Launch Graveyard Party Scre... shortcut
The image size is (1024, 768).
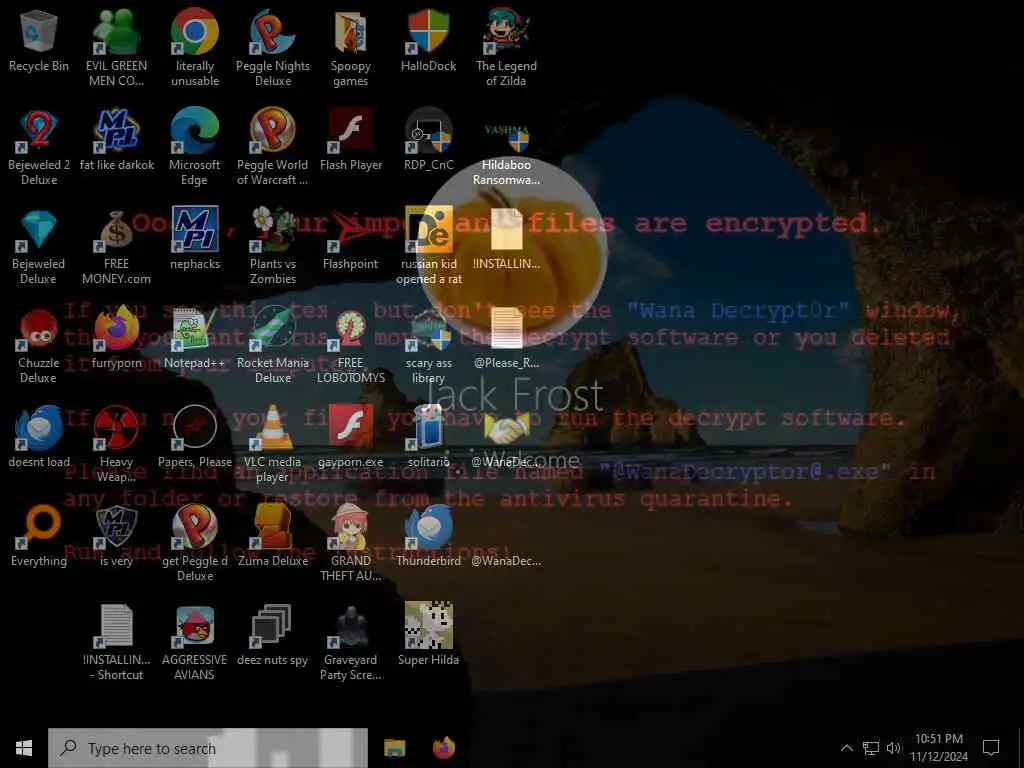pos(351,643)
